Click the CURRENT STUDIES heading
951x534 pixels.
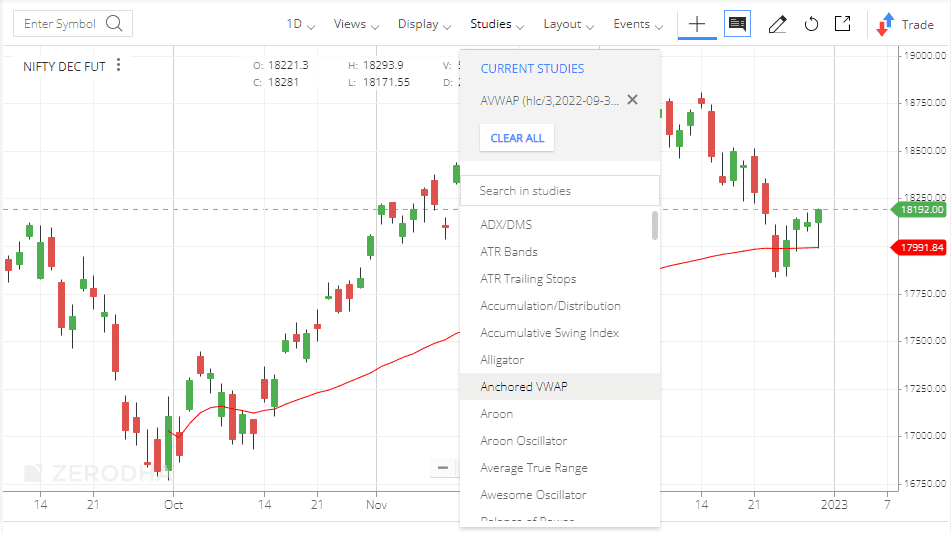tap(532, 69)
